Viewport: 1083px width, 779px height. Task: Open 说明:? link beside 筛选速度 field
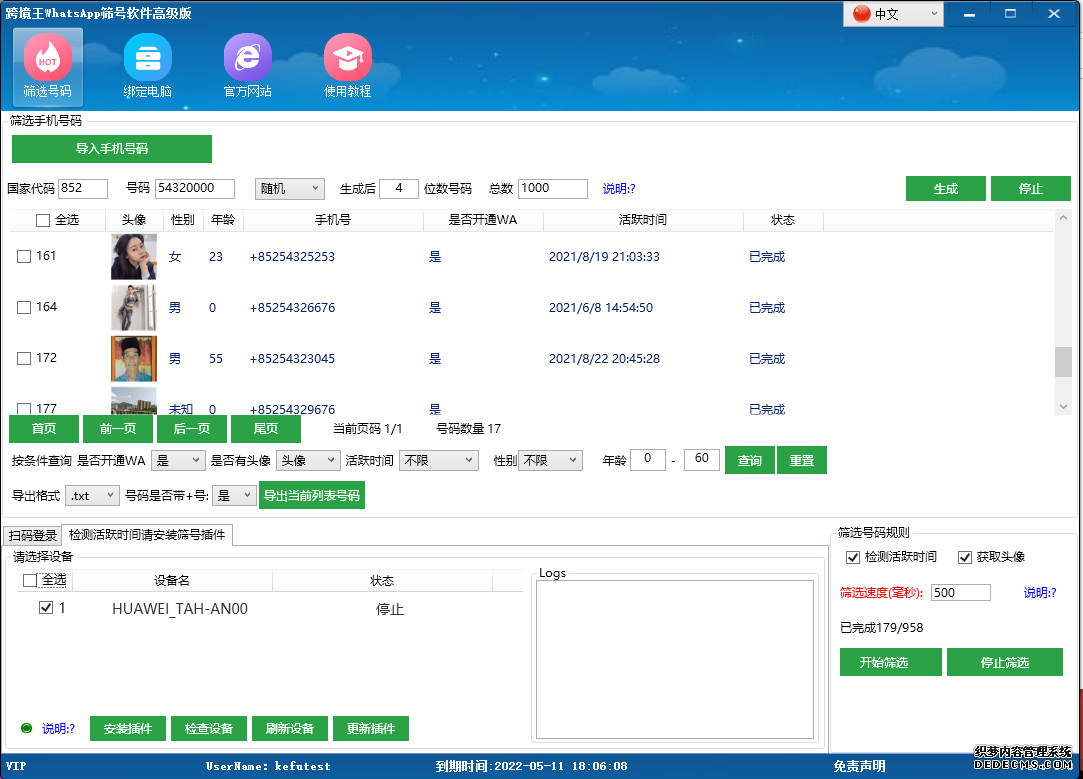point(1039,593)
